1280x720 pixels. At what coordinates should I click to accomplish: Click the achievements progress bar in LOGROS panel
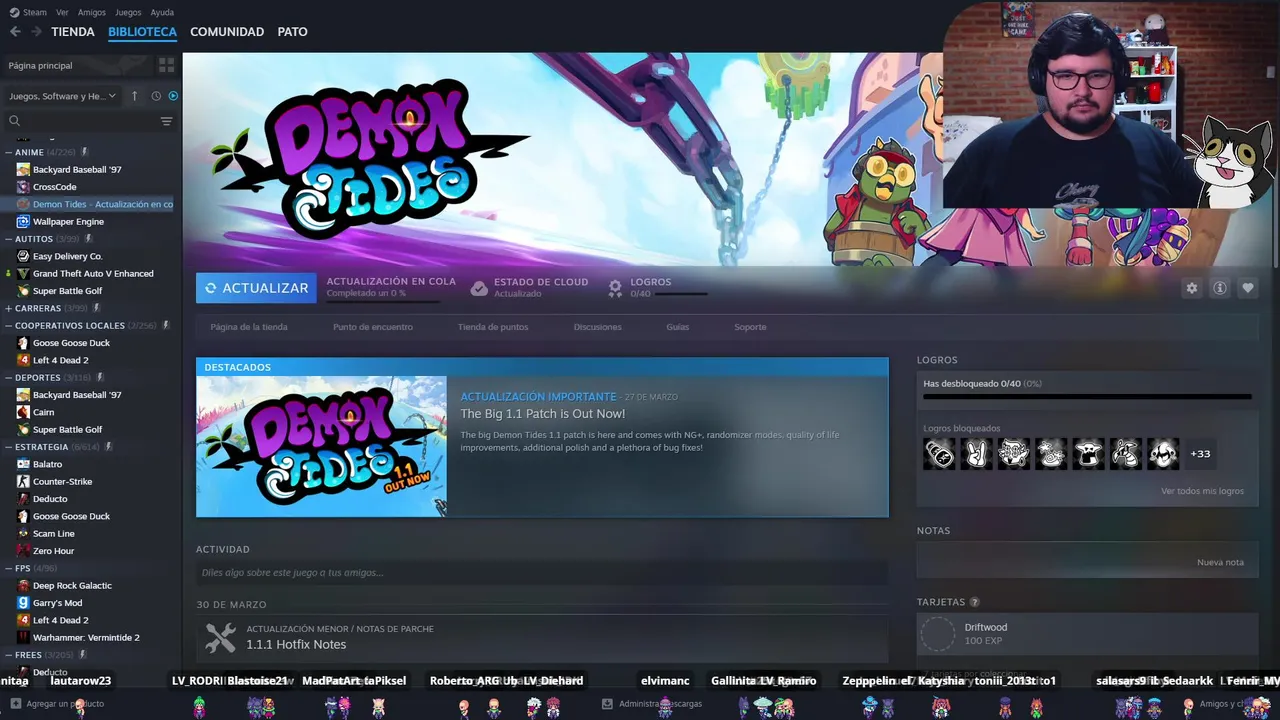[1087, 397]
